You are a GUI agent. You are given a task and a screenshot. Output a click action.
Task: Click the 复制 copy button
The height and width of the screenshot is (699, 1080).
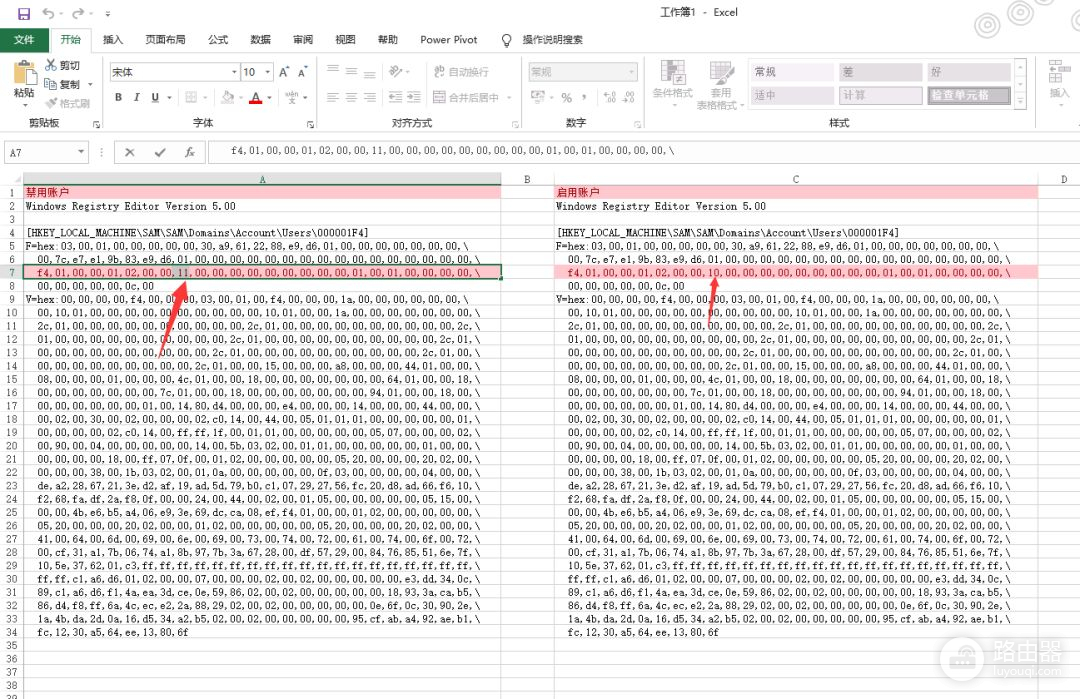(x=63, y=84)
